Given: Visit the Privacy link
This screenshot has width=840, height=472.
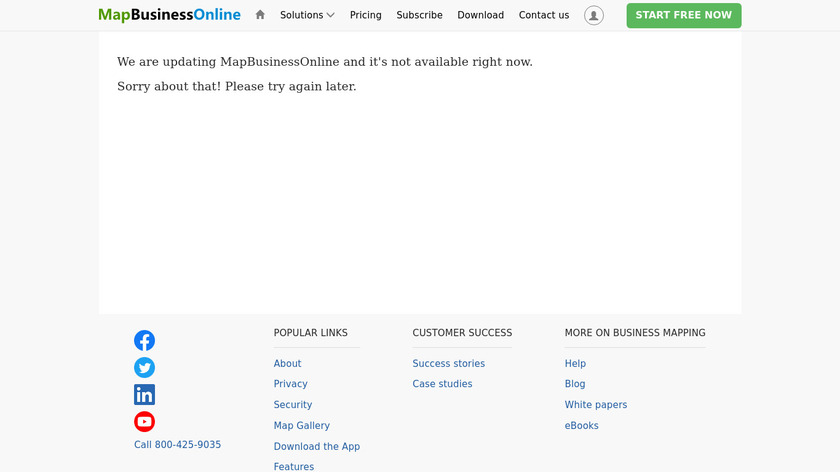Looking at the screenshot, I should coord(290,384).
